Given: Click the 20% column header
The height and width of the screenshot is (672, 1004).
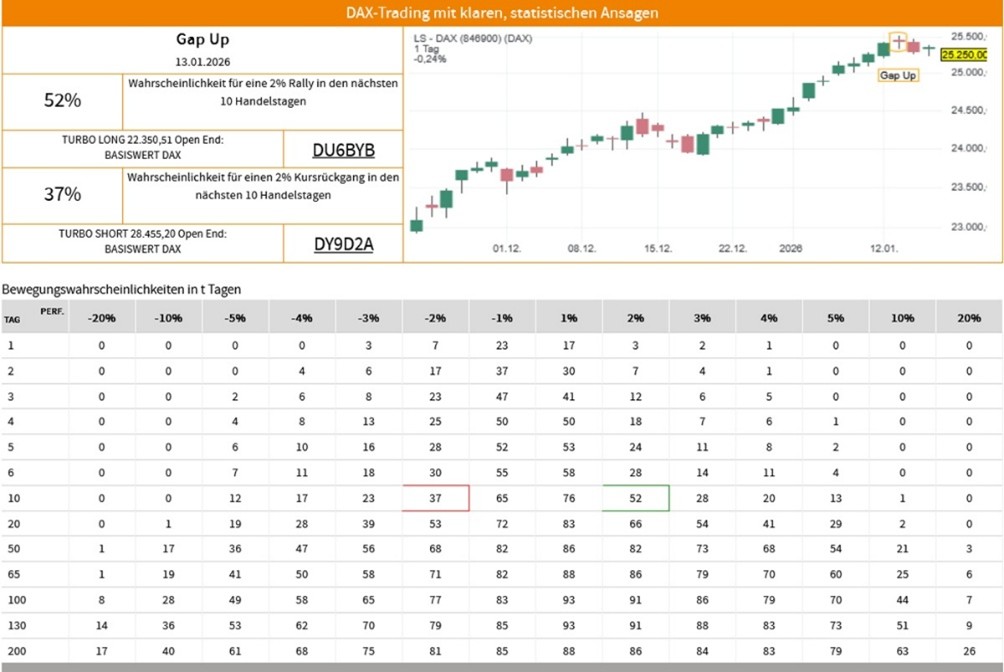Looking at the screenshot, I should point(968,317).
